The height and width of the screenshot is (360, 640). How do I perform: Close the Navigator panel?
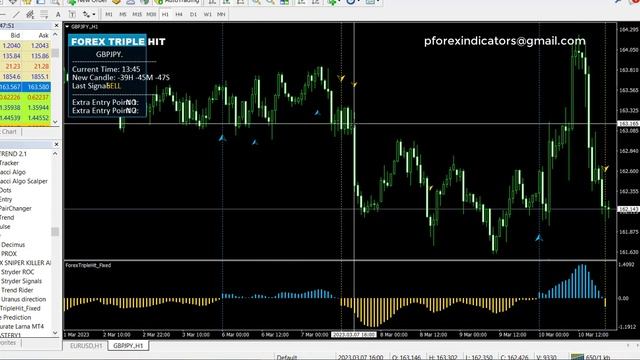(56, 144)
